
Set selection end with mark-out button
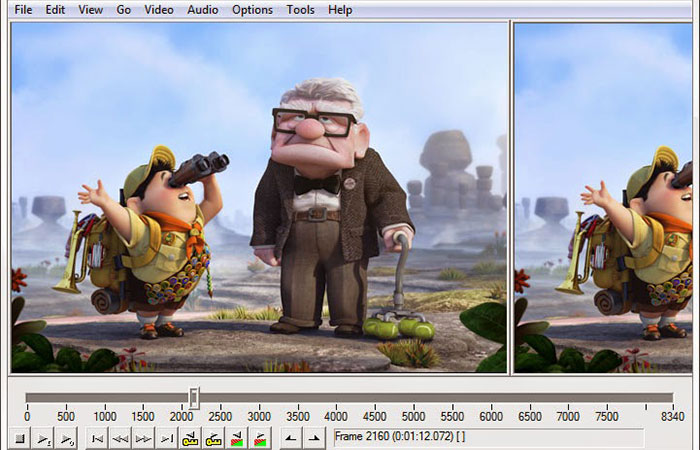coord(314,438)
